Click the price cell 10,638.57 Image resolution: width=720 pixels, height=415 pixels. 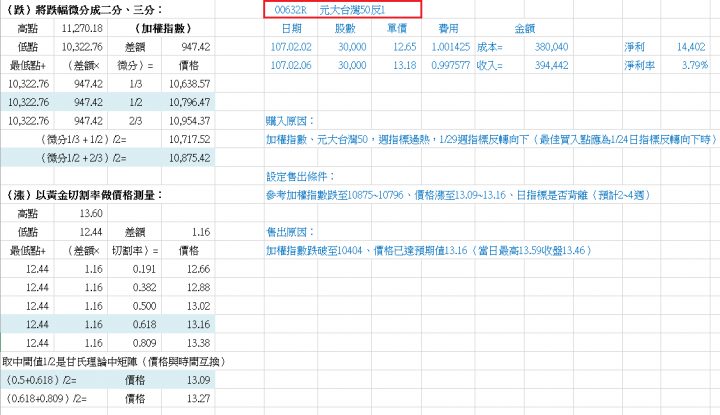189,84
